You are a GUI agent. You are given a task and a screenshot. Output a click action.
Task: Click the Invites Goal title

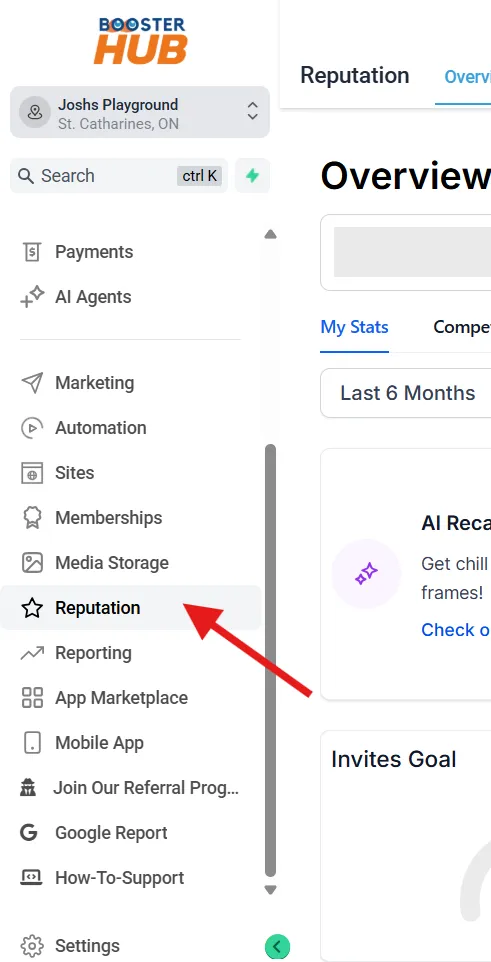(393, 760)
